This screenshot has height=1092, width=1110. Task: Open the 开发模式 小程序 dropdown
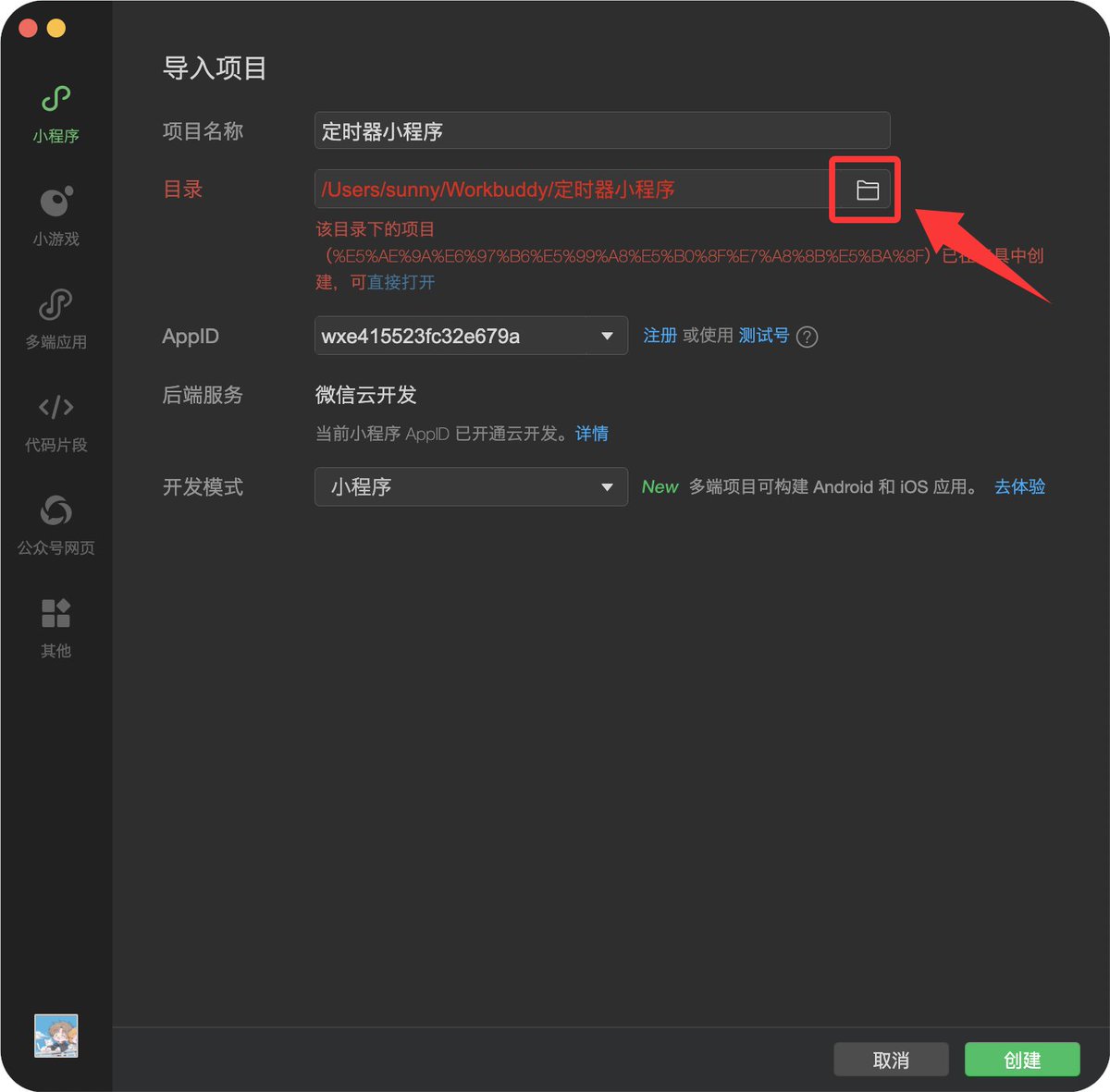(471, 486)
